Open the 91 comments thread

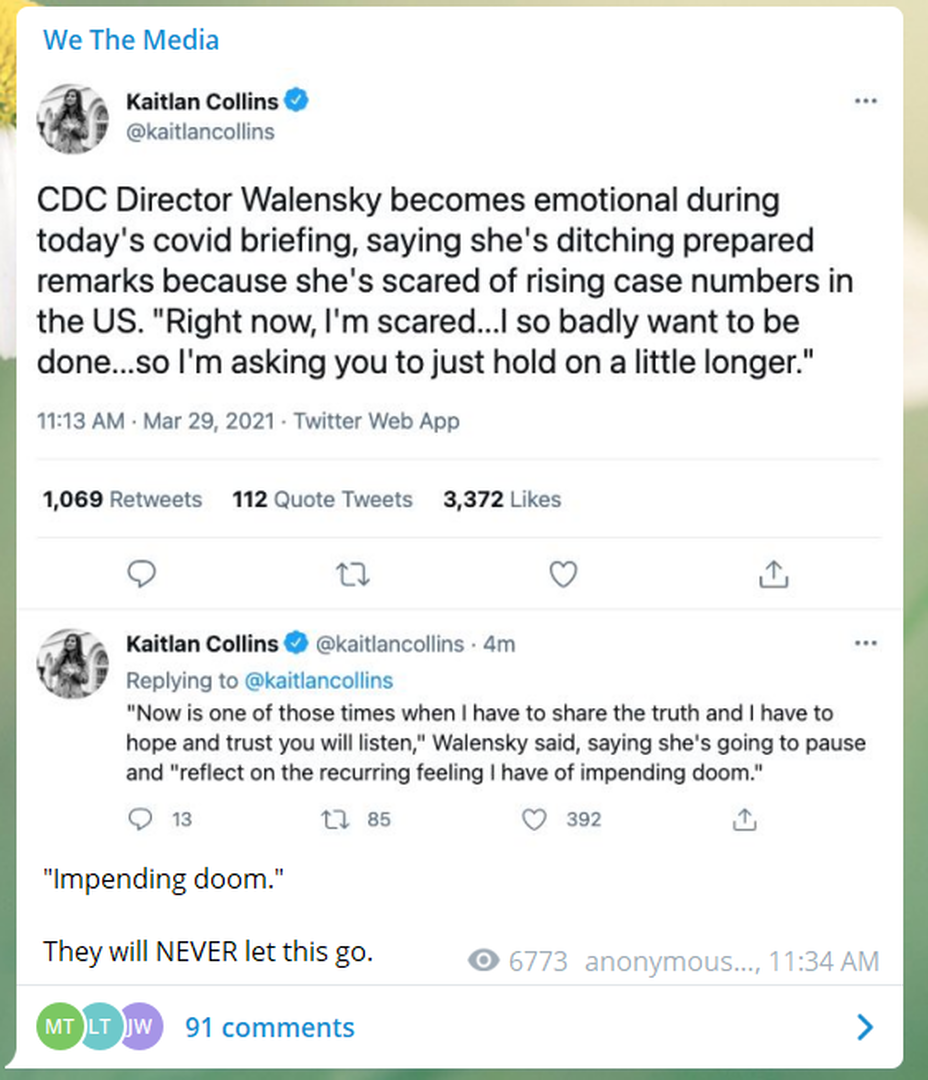(x=269, y=1027)
